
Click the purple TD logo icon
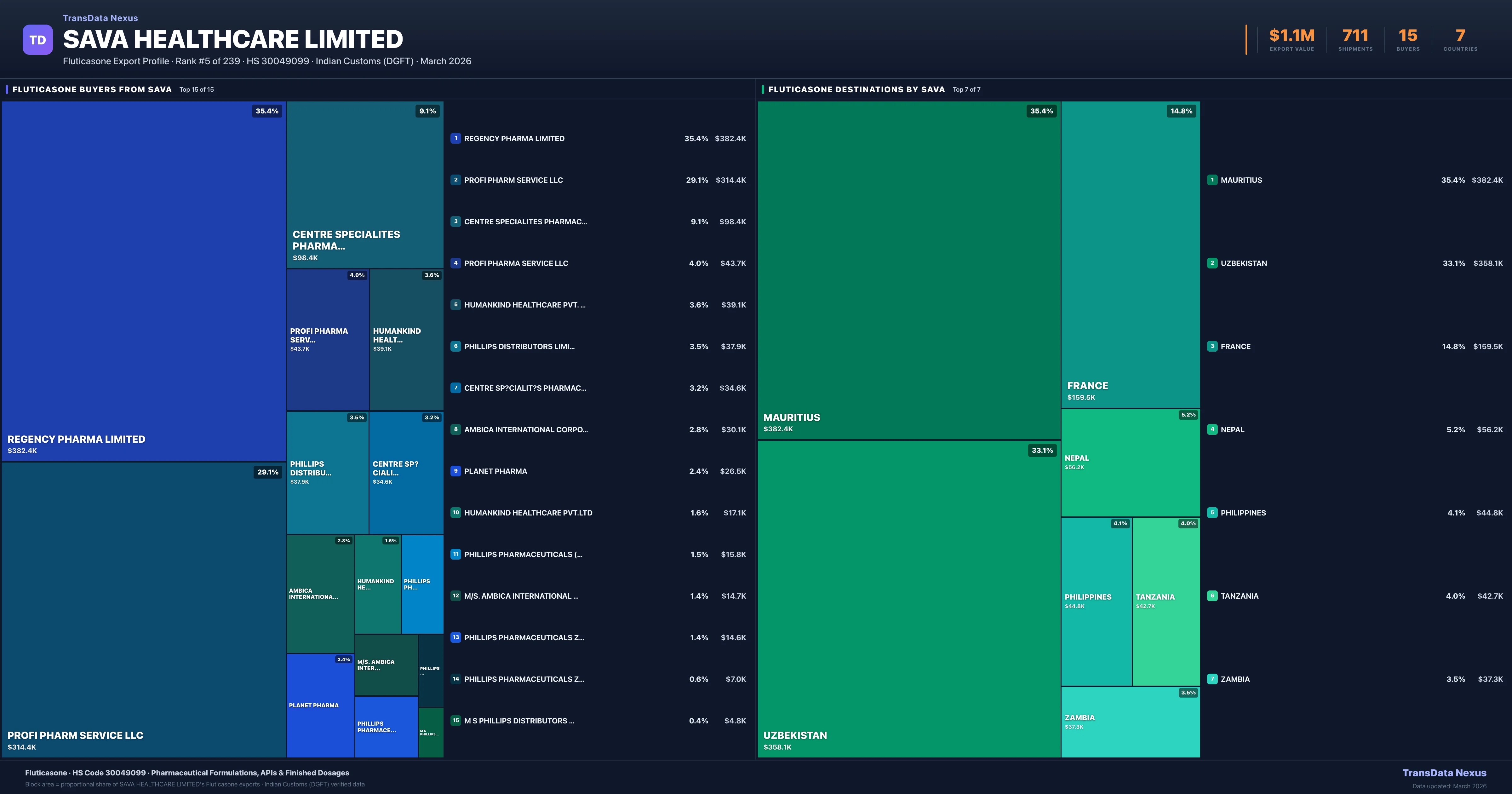37,40
